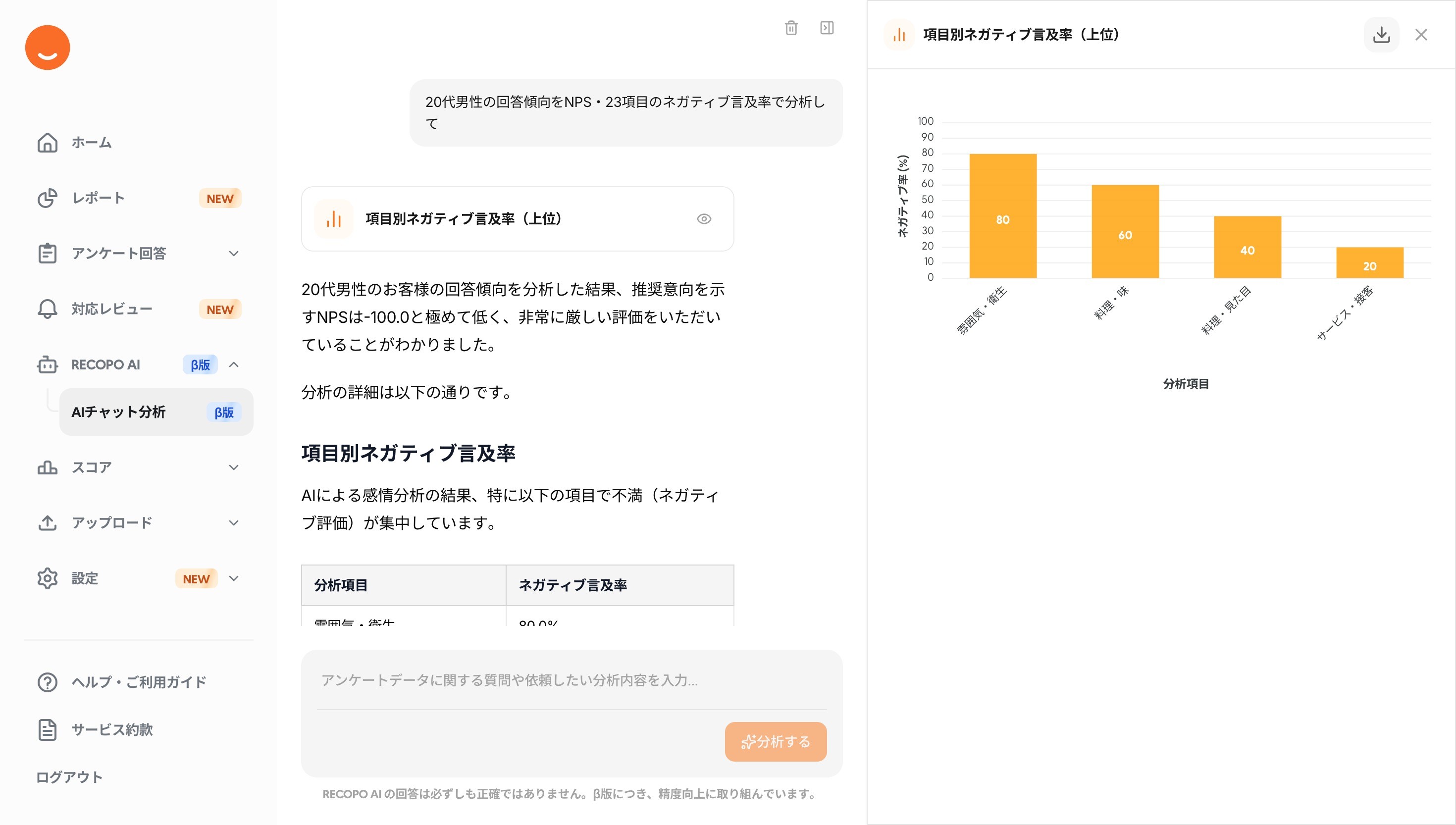Click the 雰囲気・衛生 orange bar in the chart
The height and width of the screenshot is (825, 1456).
tap(1002, 215)
